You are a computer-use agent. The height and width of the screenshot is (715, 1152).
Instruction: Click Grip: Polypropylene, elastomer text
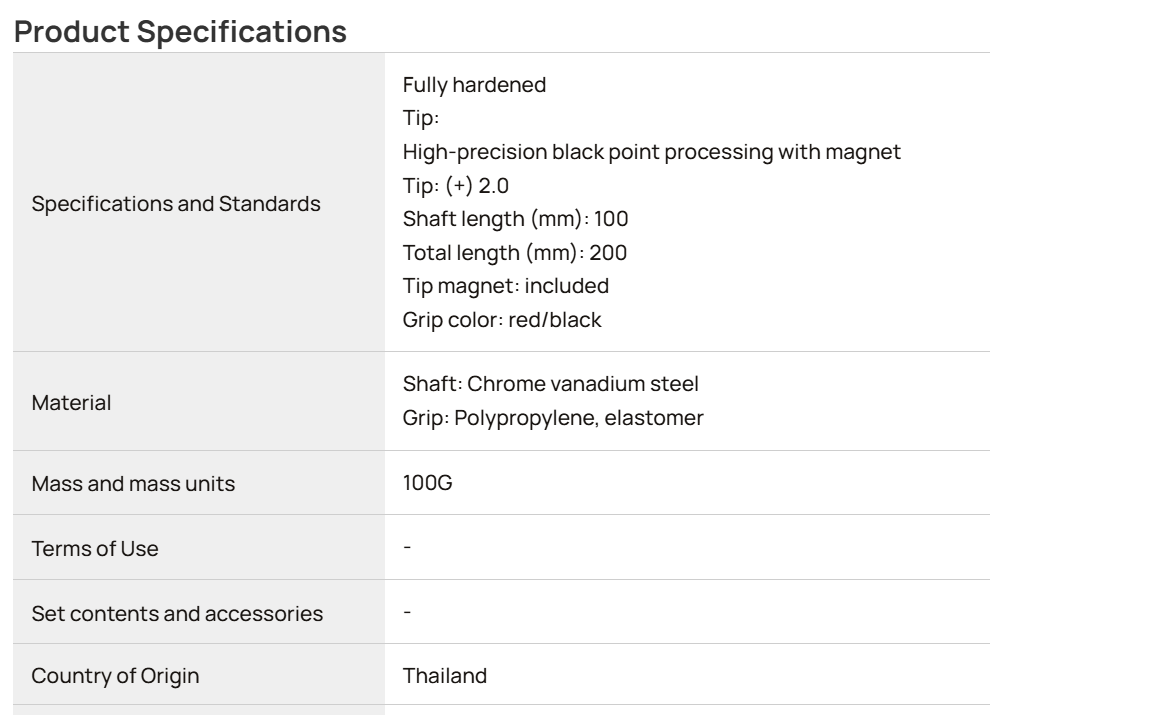(x=552, y=417)
